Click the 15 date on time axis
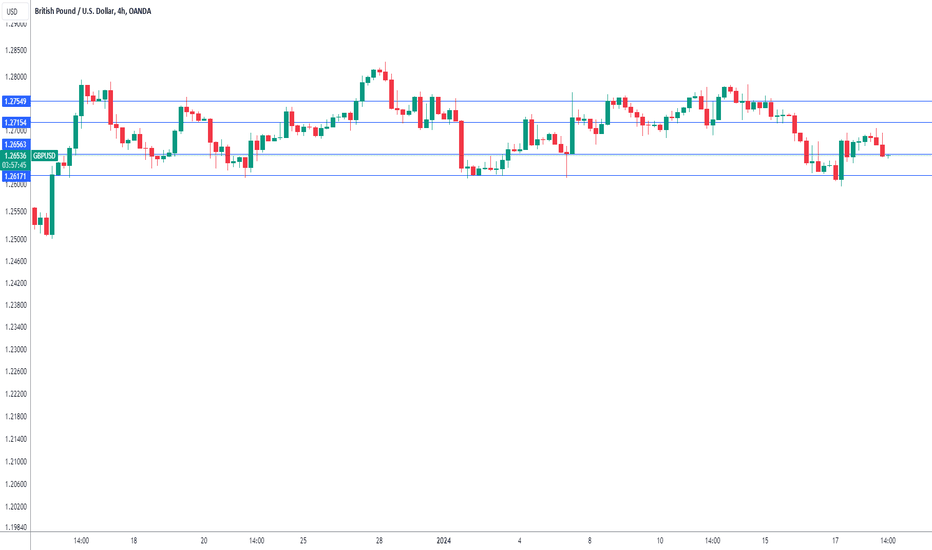 [x=765, y=540]
